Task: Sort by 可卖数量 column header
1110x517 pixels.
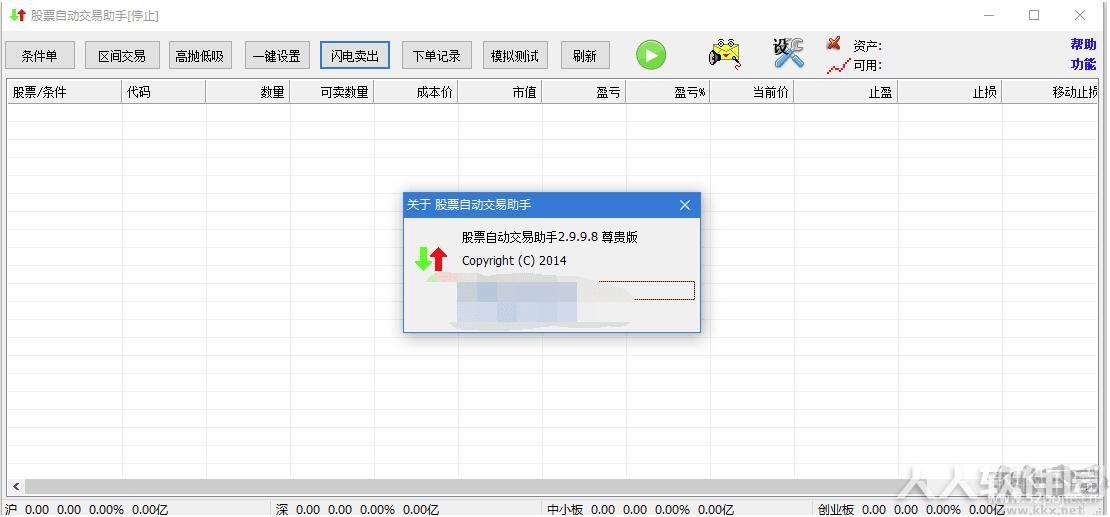Action: tap(332, 92)
